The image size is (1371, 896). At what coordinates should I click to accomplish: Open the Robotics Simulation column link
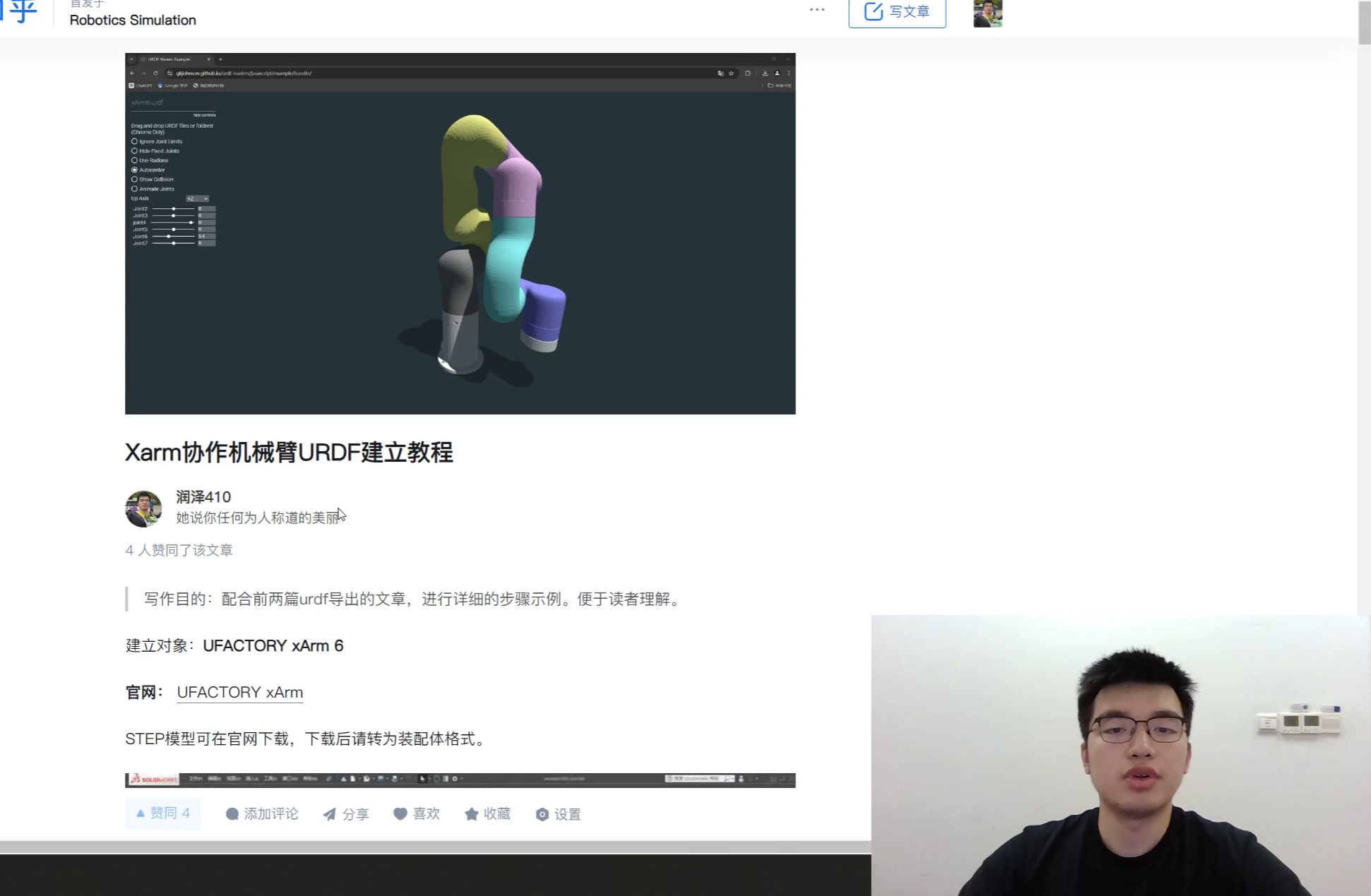tap(133, 20)
